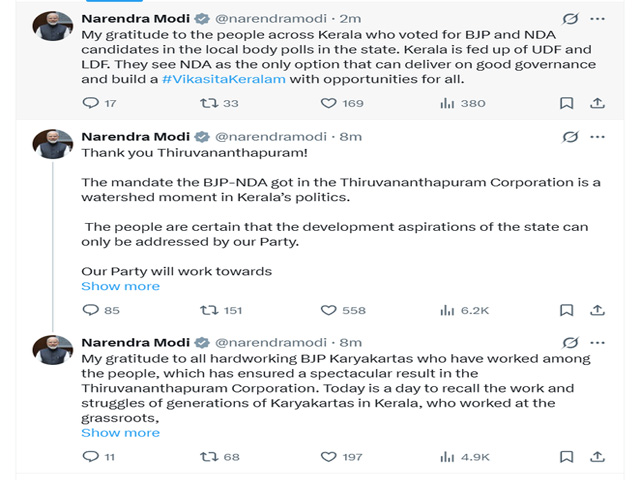
Task: Bookmark the first tweet about Kerala polls
Action: click(566, 103)
